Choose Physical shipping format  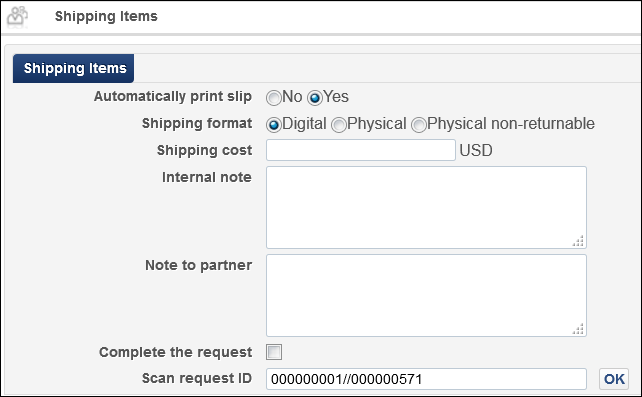(x=339, y=124)
